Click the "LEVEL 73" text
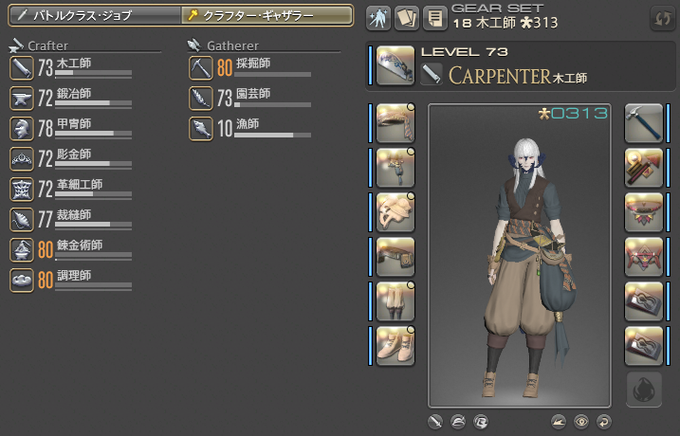The image size is (680, 436). 464,52
